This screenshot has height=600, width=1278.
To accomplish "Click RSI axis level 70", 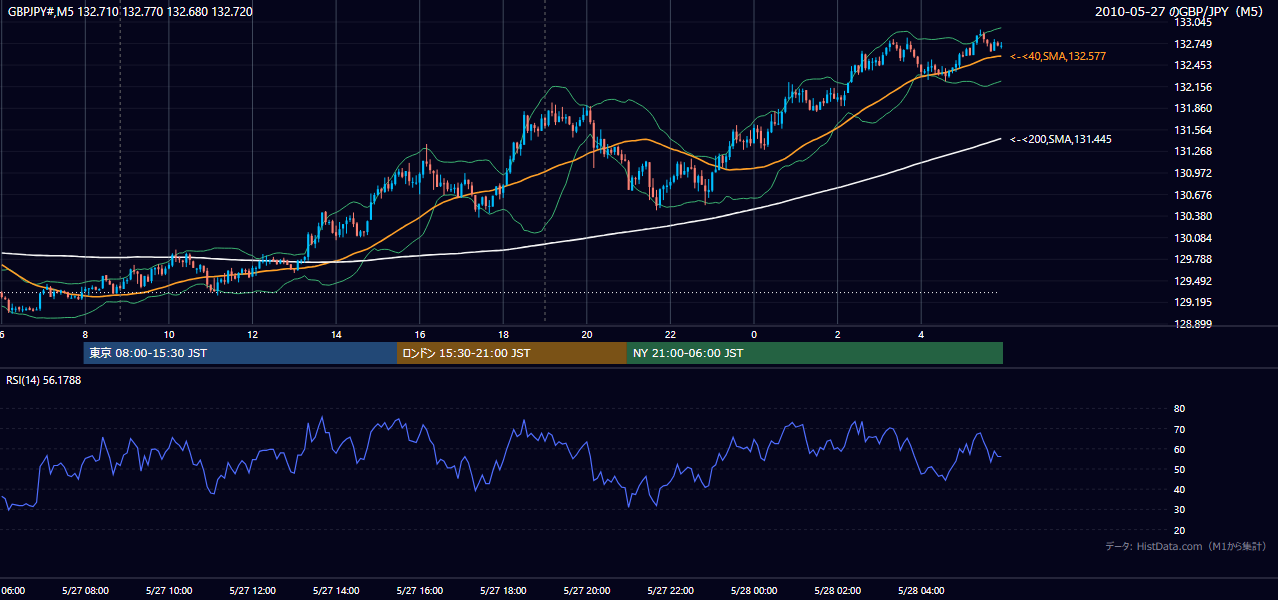I will (1179, 429).
